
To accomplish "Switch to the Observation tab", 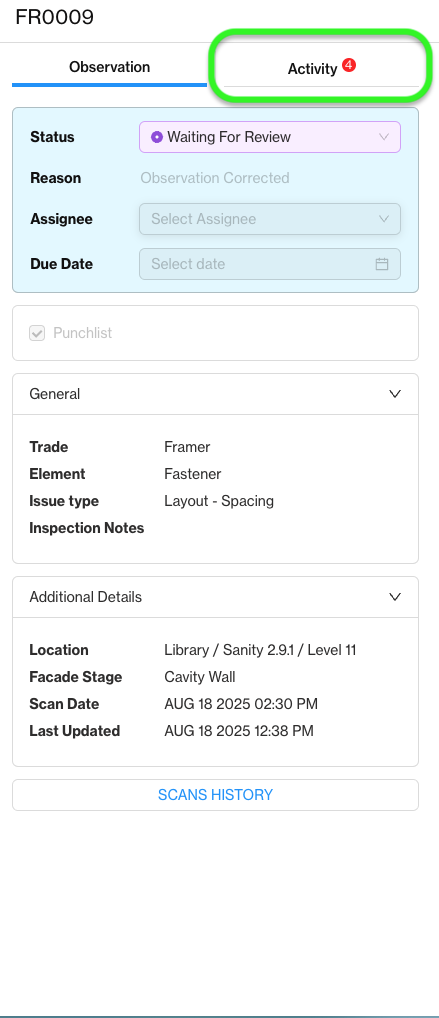I will point(109,68).
